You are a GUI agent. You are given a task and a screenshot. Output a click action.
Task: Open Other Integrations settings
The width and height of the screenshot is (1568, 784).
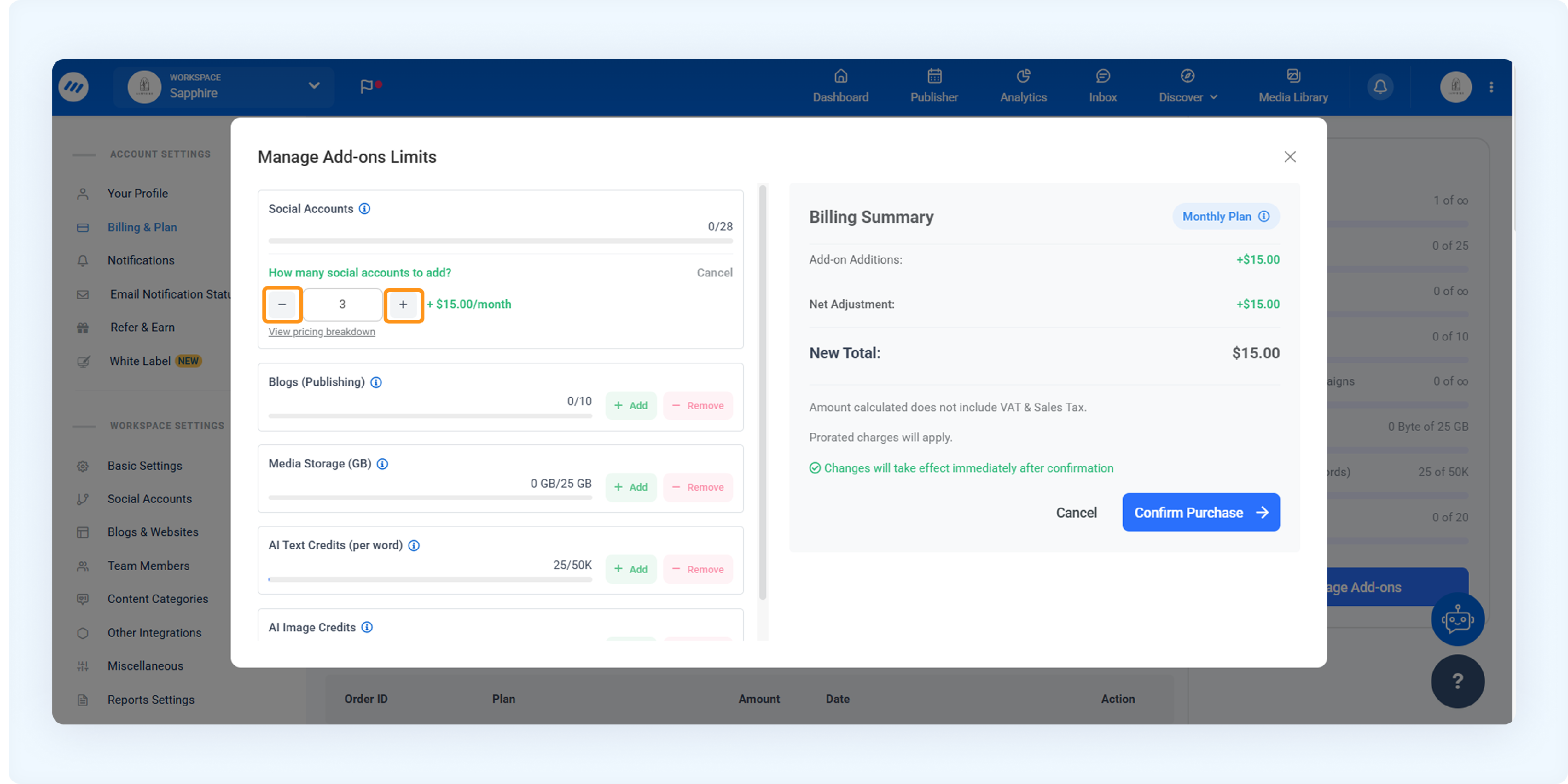tap(155, 633)
